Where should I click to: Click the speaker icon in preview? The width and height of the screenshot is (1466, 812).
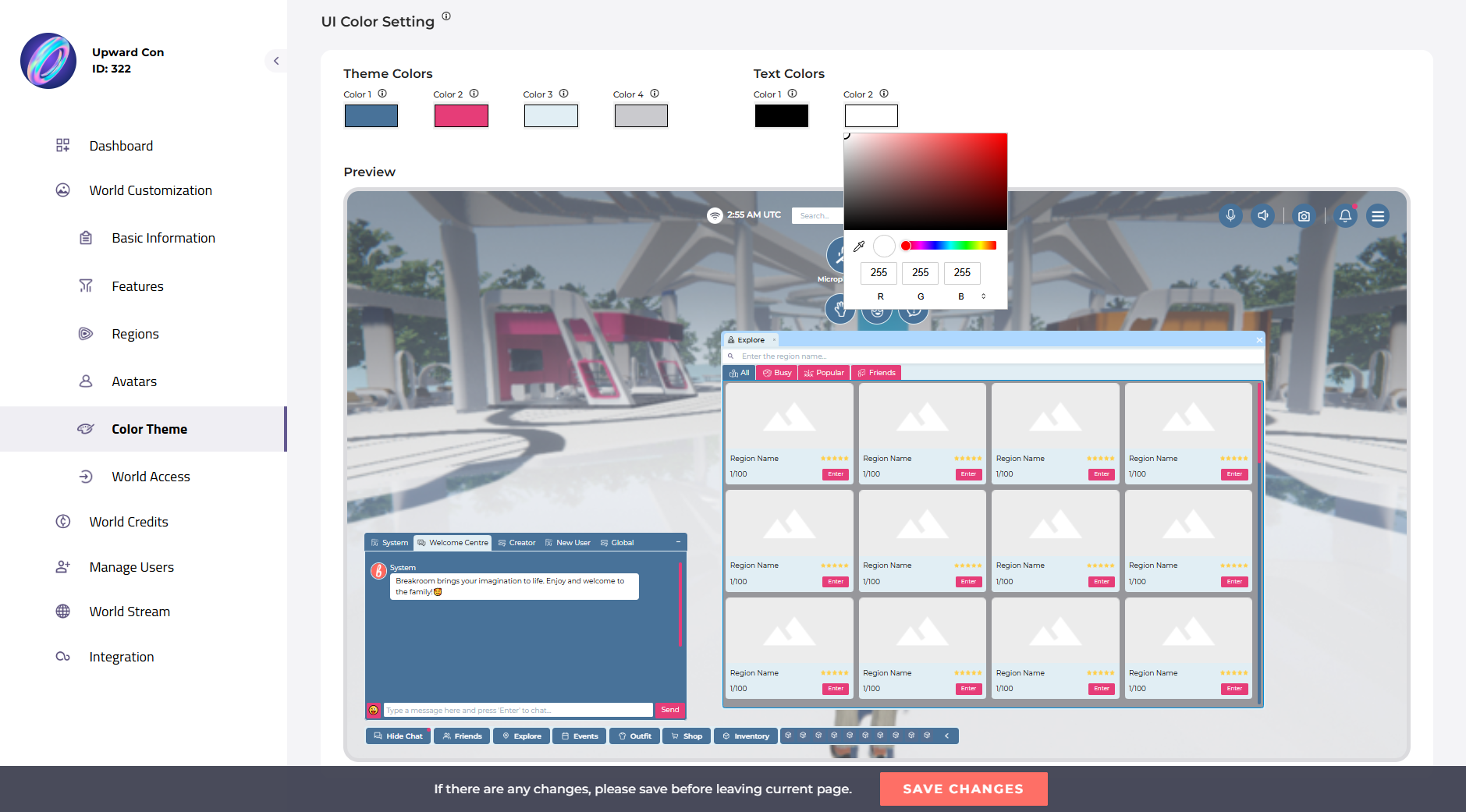(1262, 215)
